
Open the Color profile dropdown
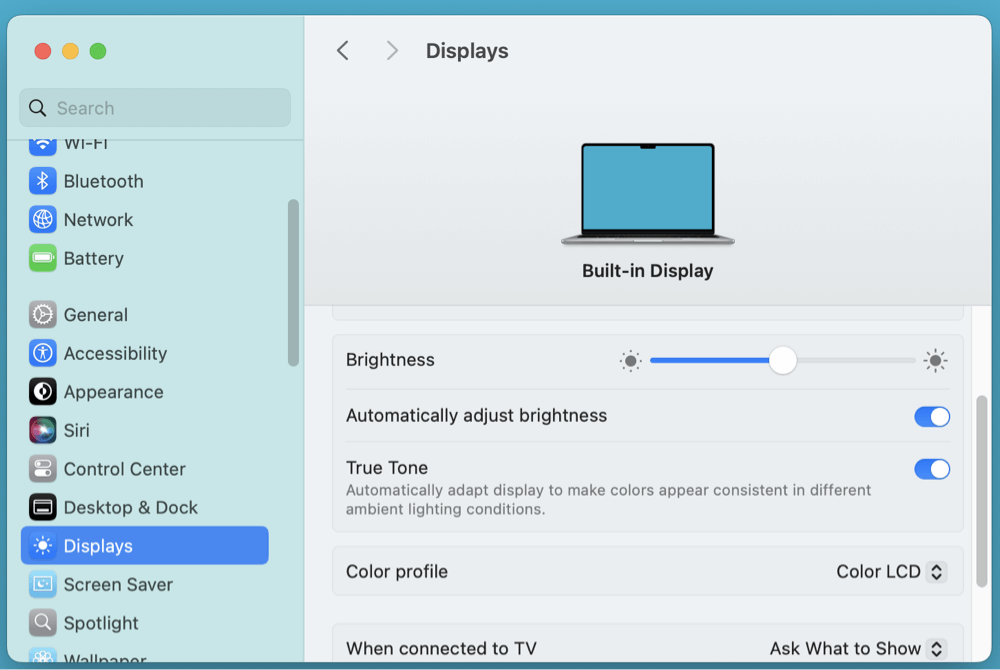891,572
